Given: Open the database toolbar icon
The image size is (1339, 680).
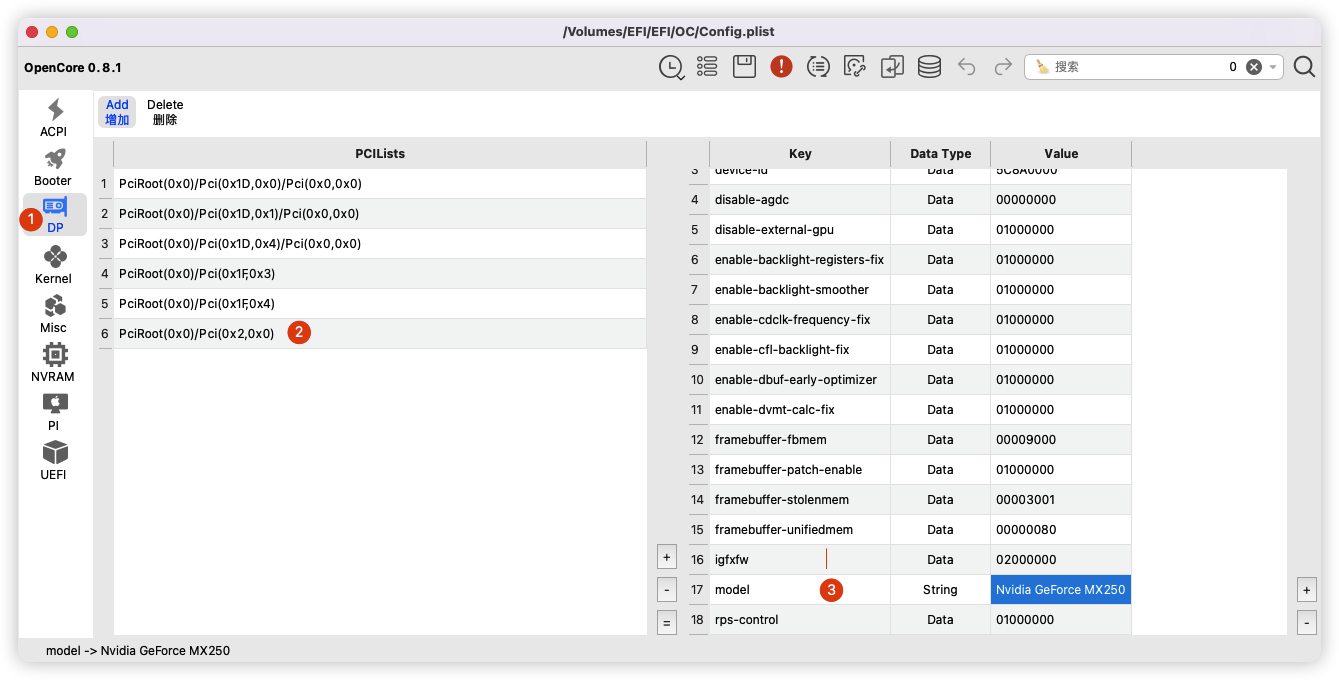Looking at the screenshot, I should [x=929, y=66].
